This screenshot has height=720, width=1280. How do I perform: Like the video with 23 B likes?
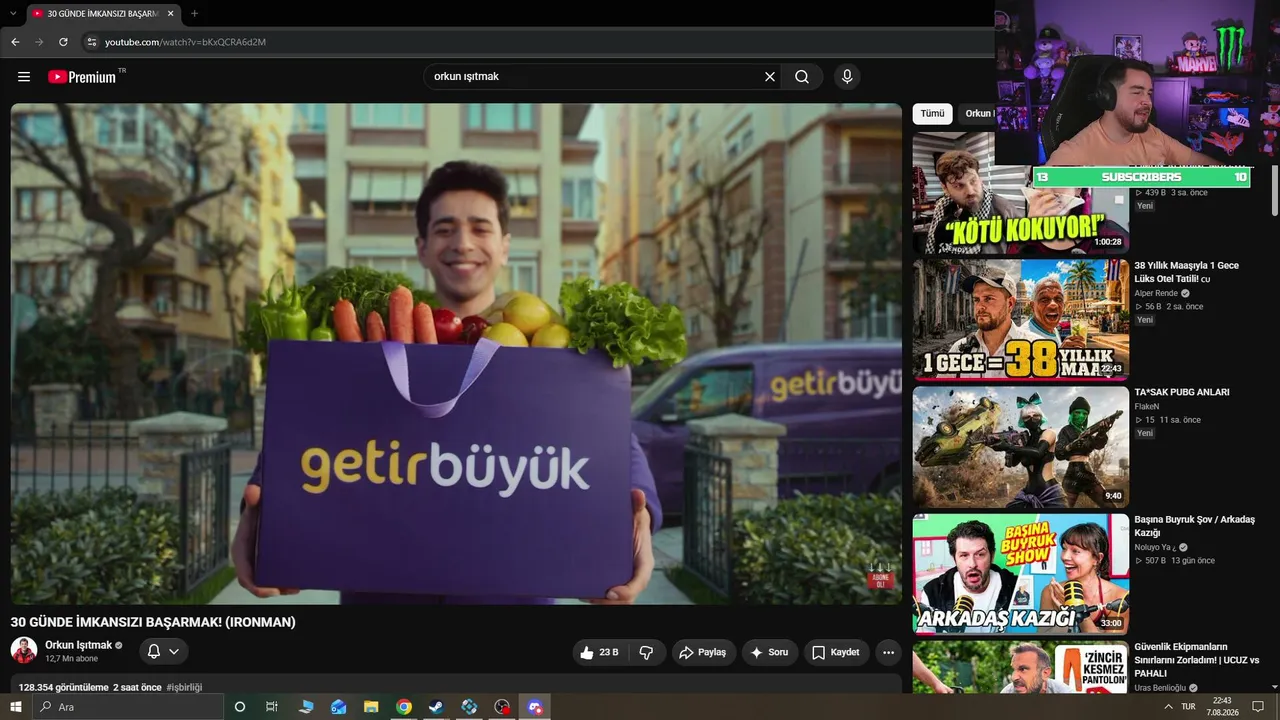599,652
